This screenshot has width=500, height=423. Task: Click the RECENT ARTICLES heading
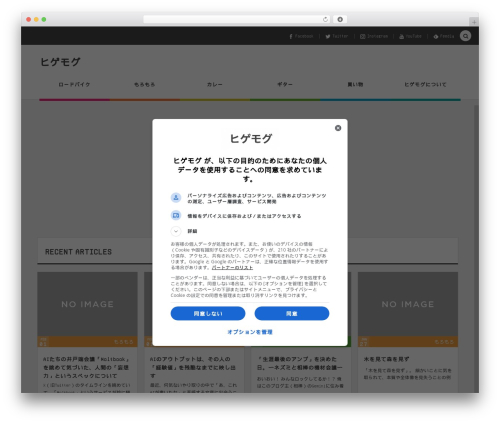tap(78, 252)
